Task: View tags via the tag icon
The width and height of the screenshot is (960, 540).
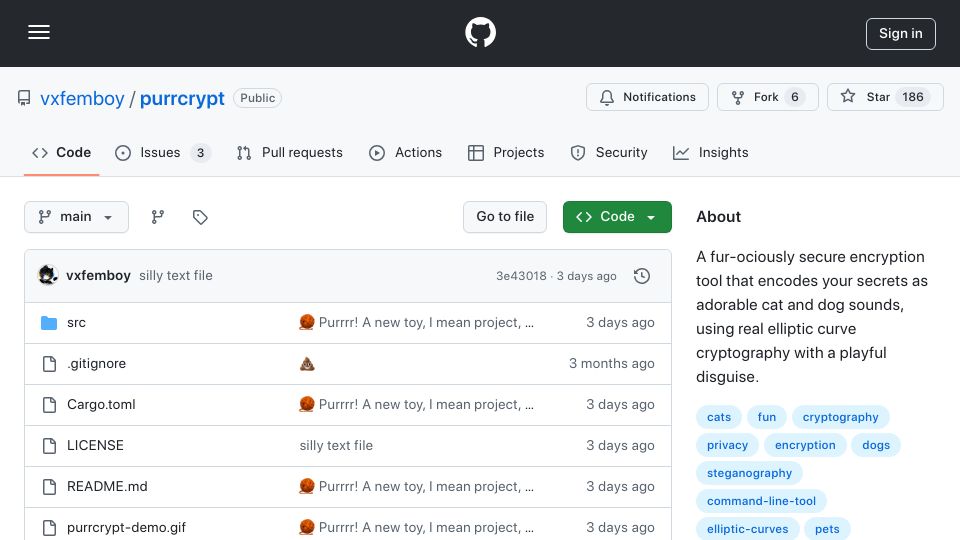Action: pos(200,217)
